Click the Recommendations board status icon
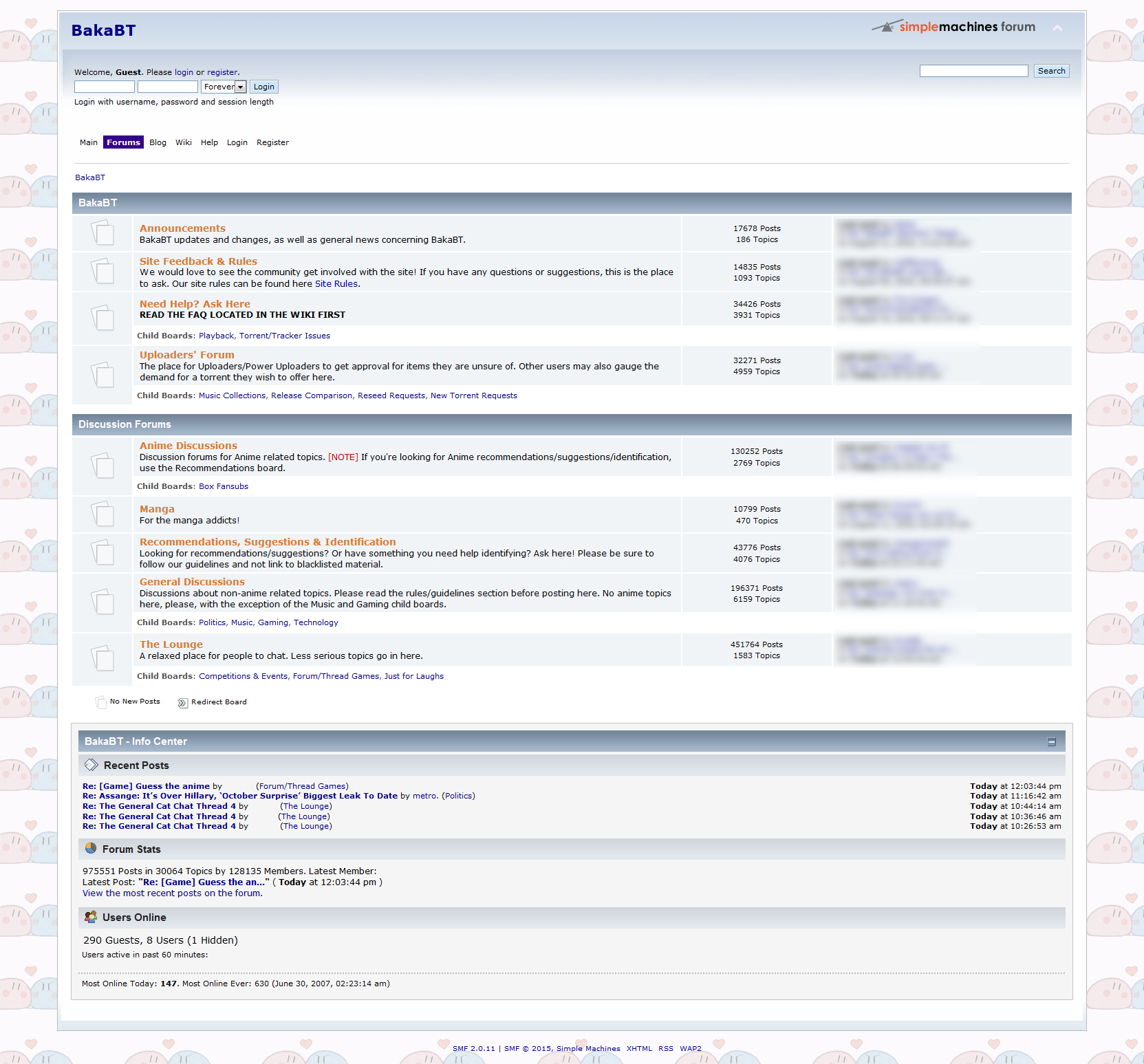 [102, 552]
